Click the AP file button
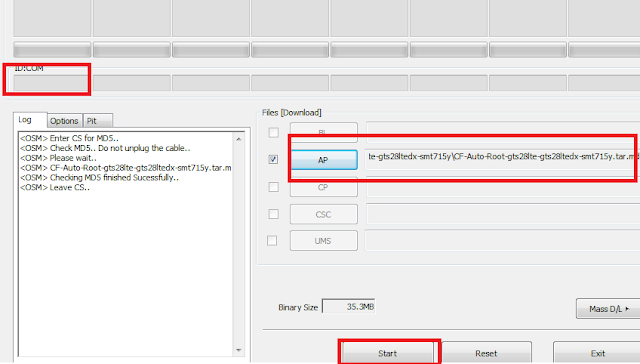 click(324, 160)
